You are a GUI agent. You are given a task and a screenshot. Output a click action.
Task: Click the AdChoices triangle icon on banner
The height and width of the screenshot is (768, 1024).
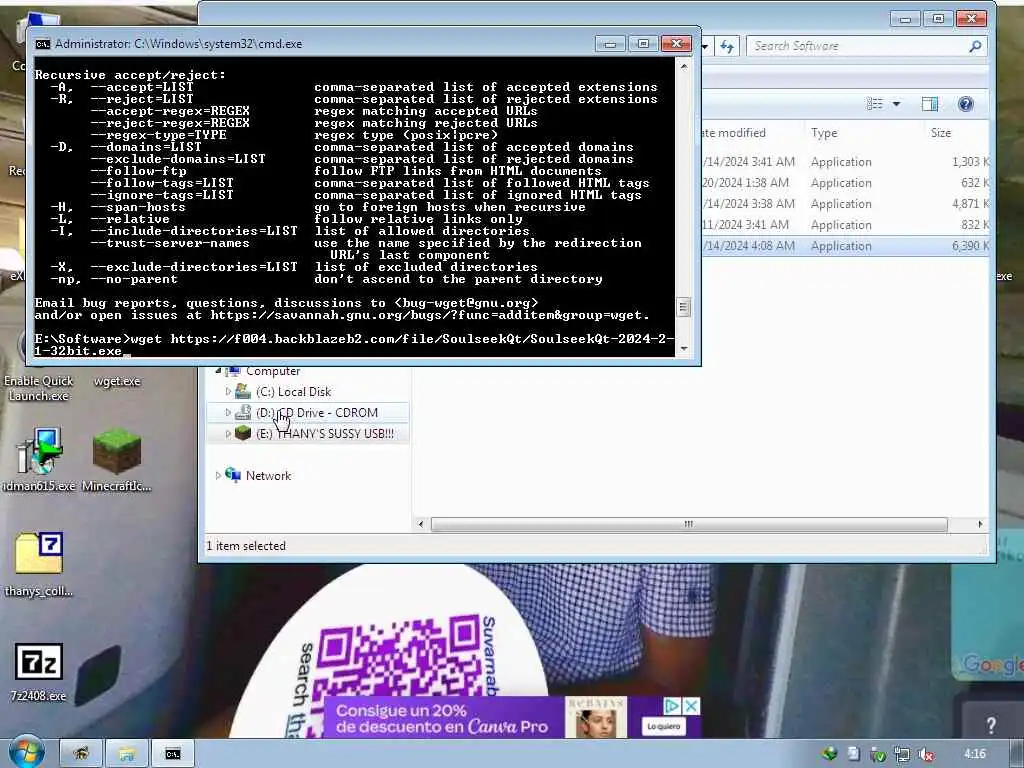(x=672, y=706)
